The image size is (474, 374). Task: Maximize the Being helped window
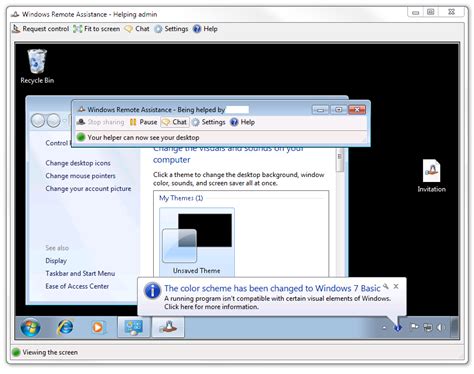coord(338,110)
